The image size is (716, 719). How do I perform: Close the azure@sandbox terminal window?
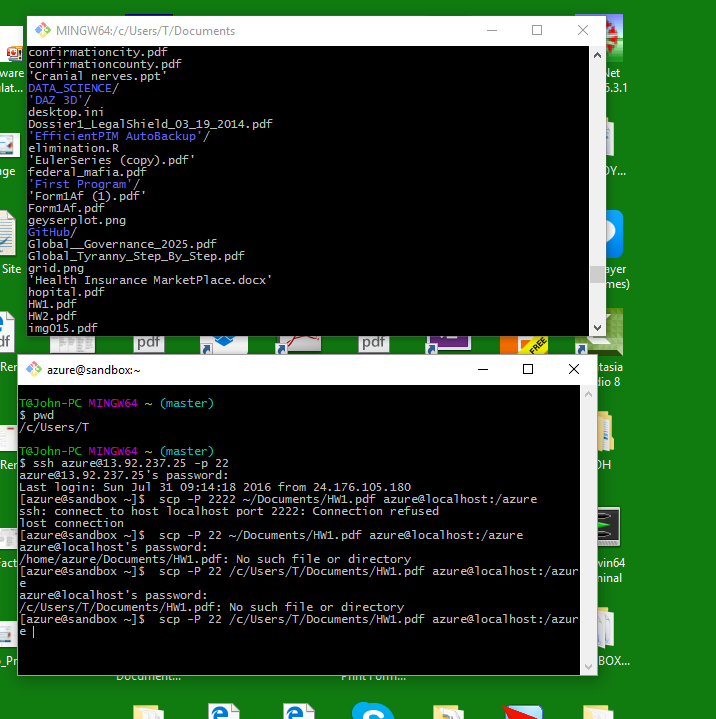(x=574, y=370)
